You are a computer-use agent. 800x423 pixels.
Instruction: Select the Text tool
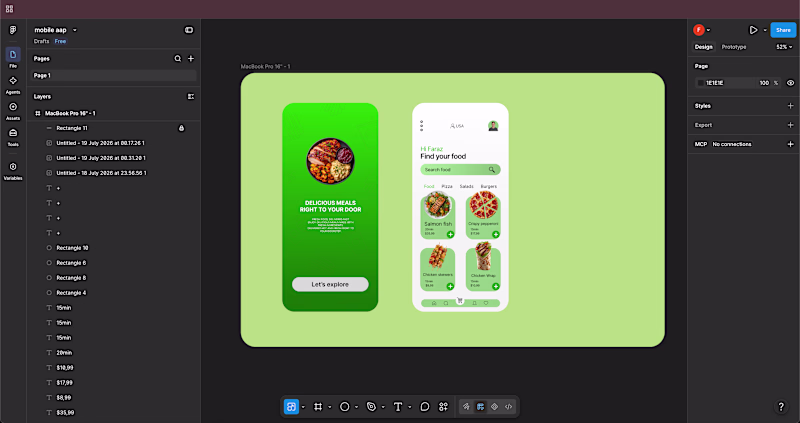pos(397,407)
